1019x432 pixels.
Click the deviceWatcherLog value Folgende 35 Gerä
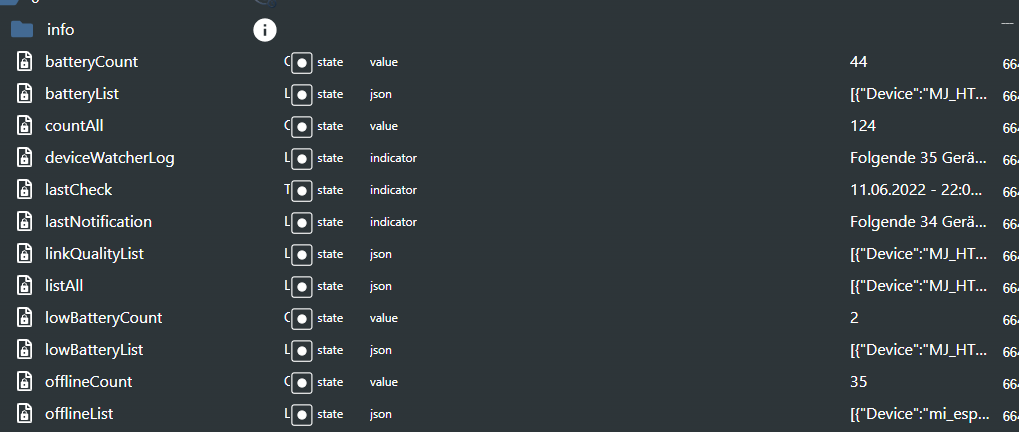coord(920,158)
